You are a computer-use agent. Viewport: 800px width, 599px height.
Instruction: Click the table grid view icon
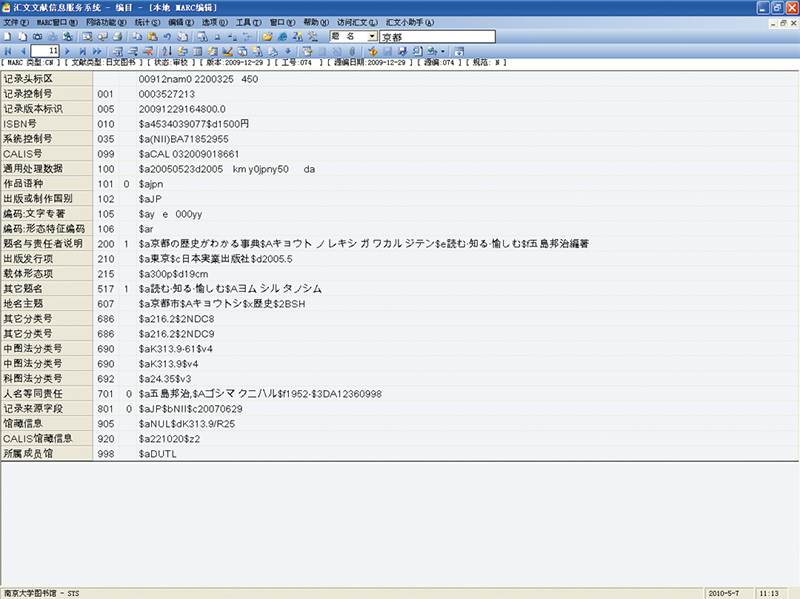(x=197, y=51)
